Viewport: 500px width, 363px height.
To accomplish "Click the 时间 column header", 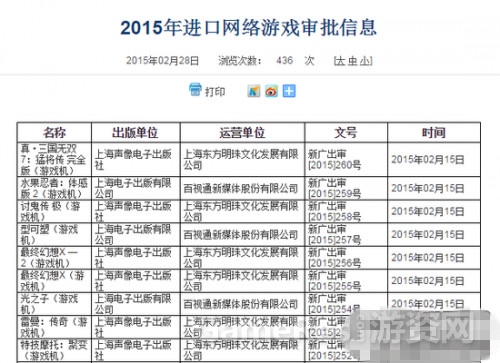I will click(434, 133).
